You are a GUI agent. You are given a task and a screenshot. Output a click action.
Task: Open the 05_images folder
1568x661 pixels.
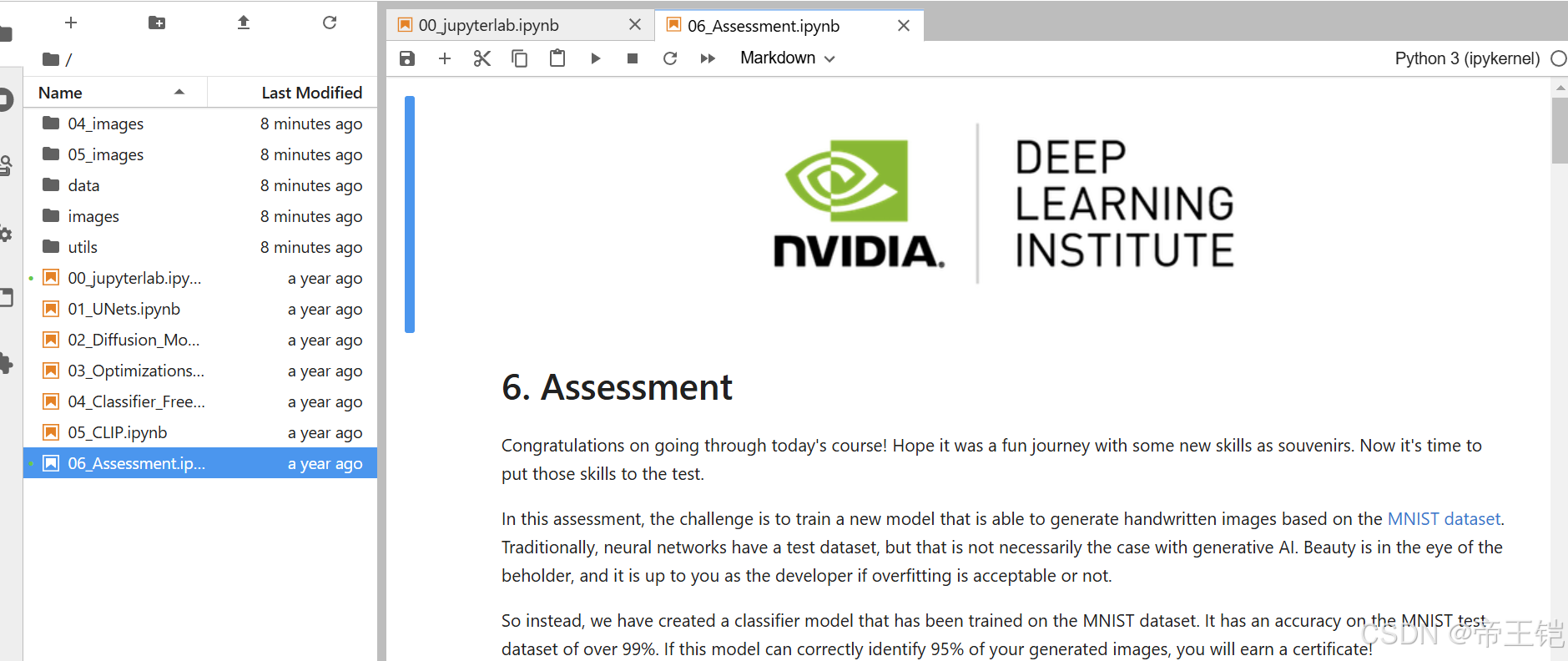[200, 154]
